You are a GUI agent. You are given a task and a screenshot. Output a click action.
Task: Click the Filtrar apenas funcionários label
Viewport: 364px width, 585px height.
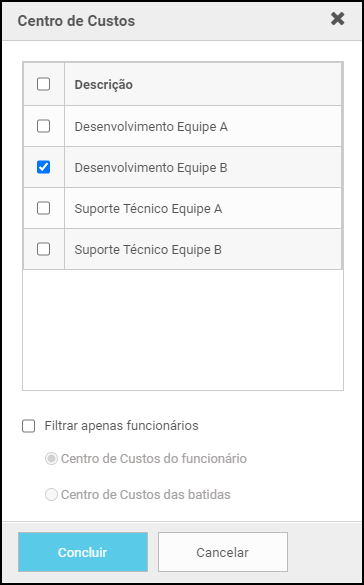[122, 426]
